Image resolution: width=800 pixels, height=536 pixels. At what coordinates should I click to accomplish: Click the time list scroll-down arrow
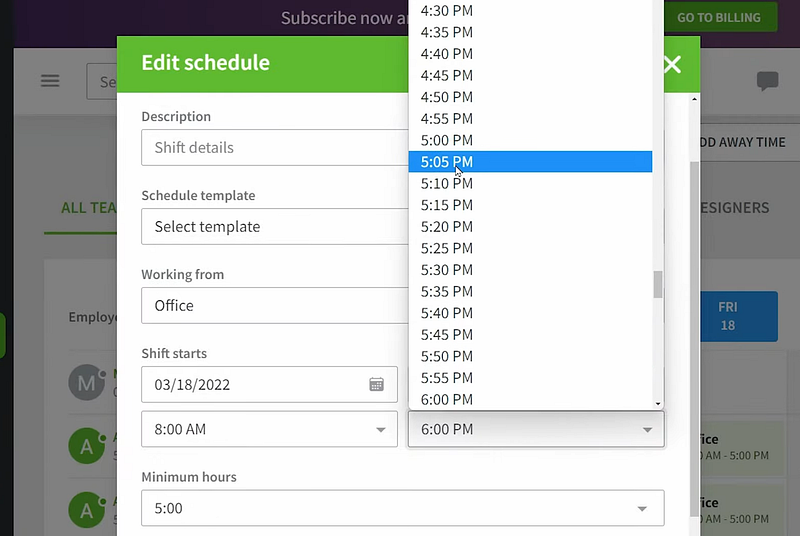point(658,403)
